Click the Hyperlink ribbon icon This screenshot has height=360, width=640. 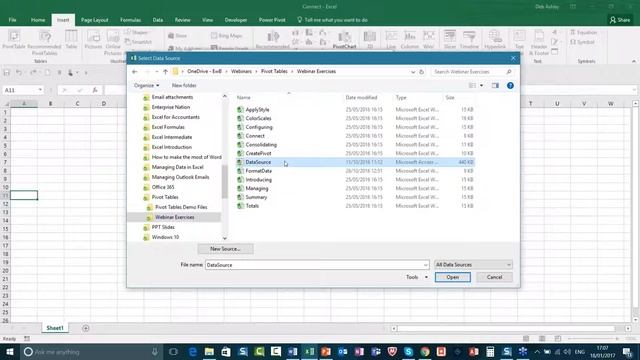[x=495, y=40]
